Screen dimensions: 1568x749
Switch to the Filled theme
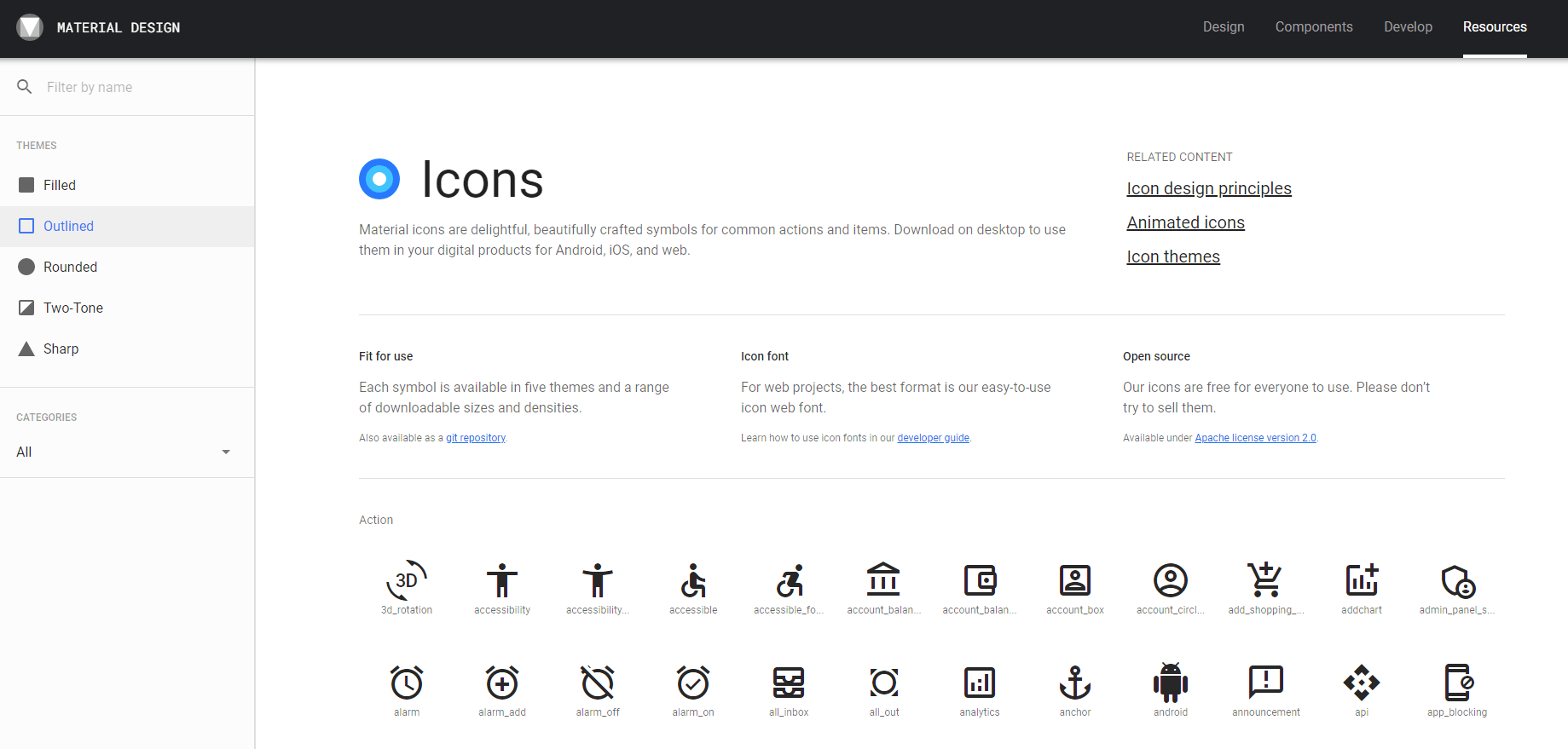click(x=127, y=186)
